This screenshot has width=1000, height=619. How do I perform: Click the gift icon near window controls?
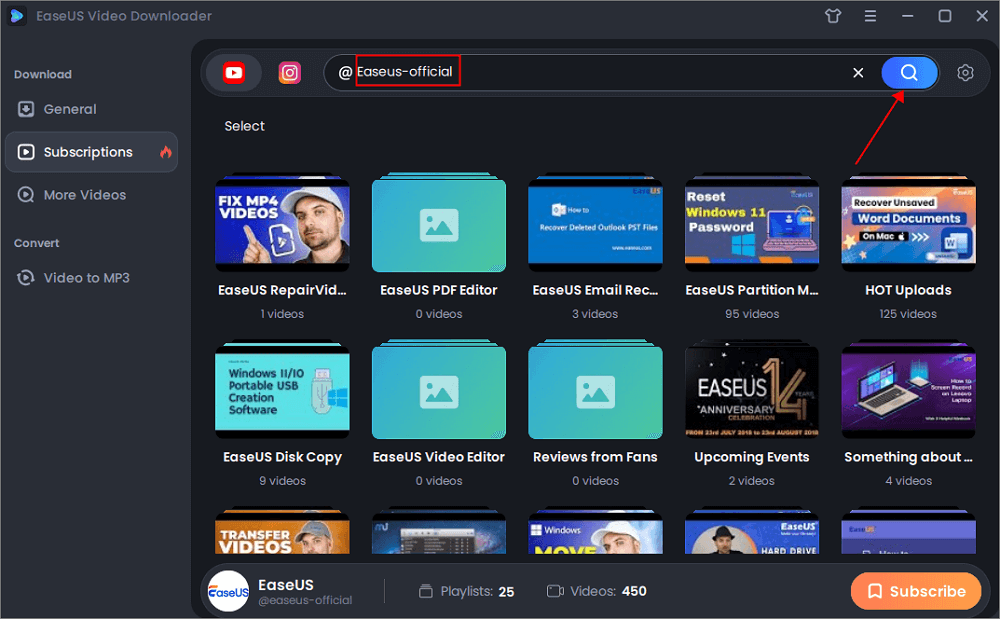pyautogui.click(x=833, y=16)
